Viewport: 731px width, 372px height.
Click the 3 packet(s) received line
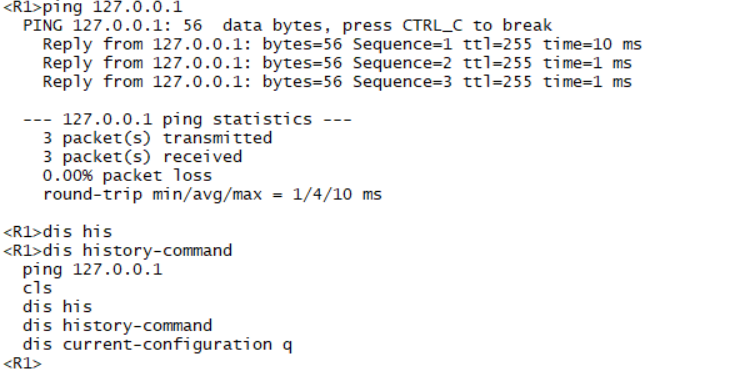[143, 157]
